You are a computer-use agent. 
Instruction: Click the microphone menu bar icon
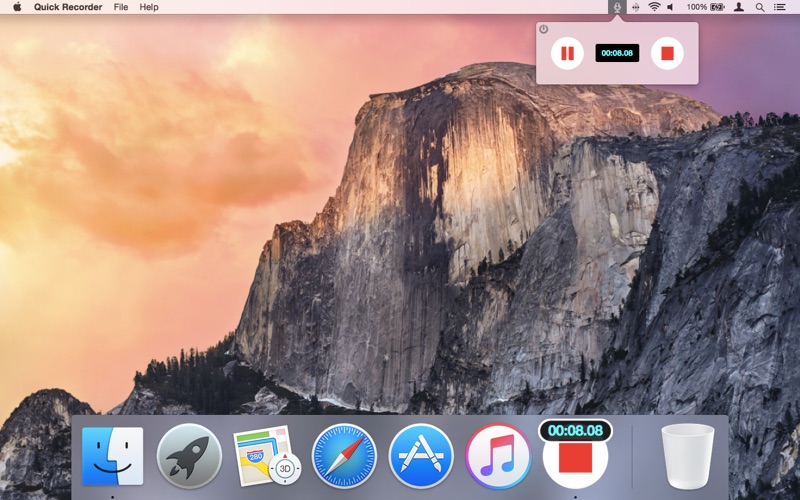[617, 7]
